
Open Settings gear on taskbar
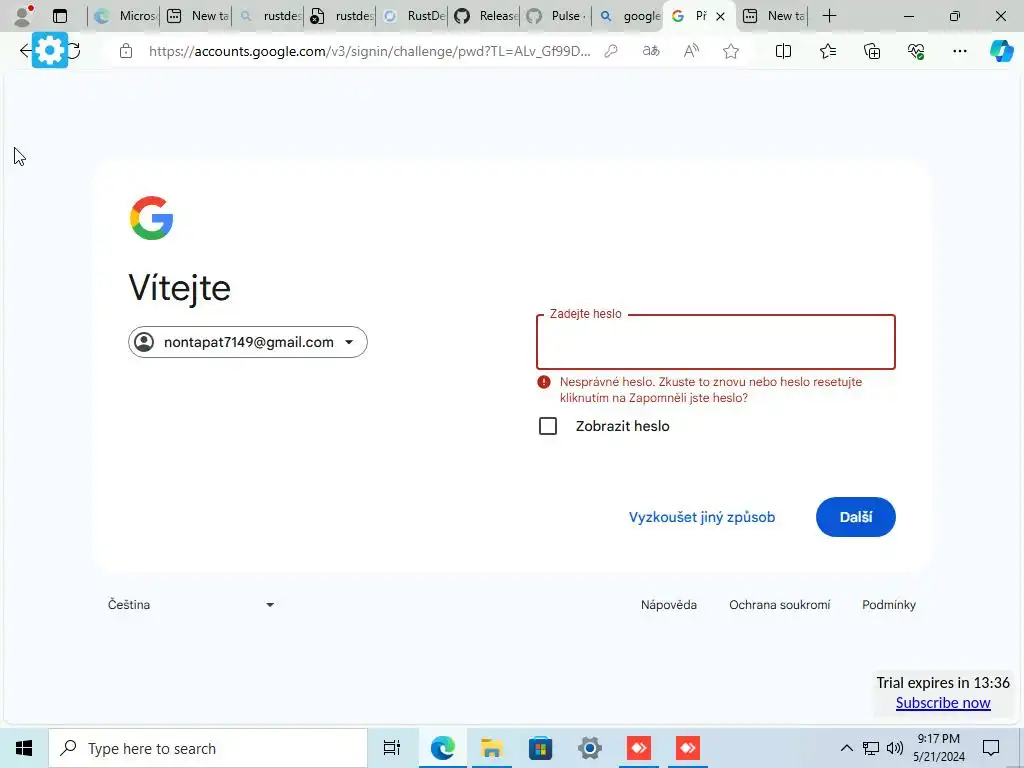[x=589, y=748]
